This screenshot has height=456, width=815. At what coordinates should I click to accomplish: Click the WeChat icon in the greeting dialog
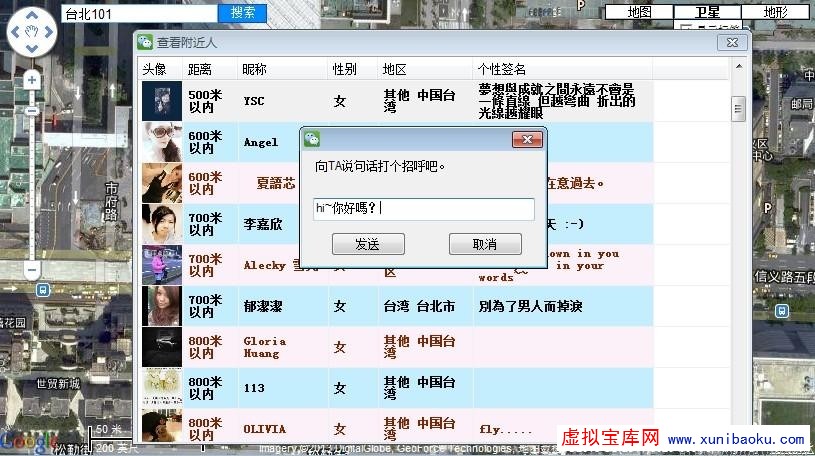point(313,139)
